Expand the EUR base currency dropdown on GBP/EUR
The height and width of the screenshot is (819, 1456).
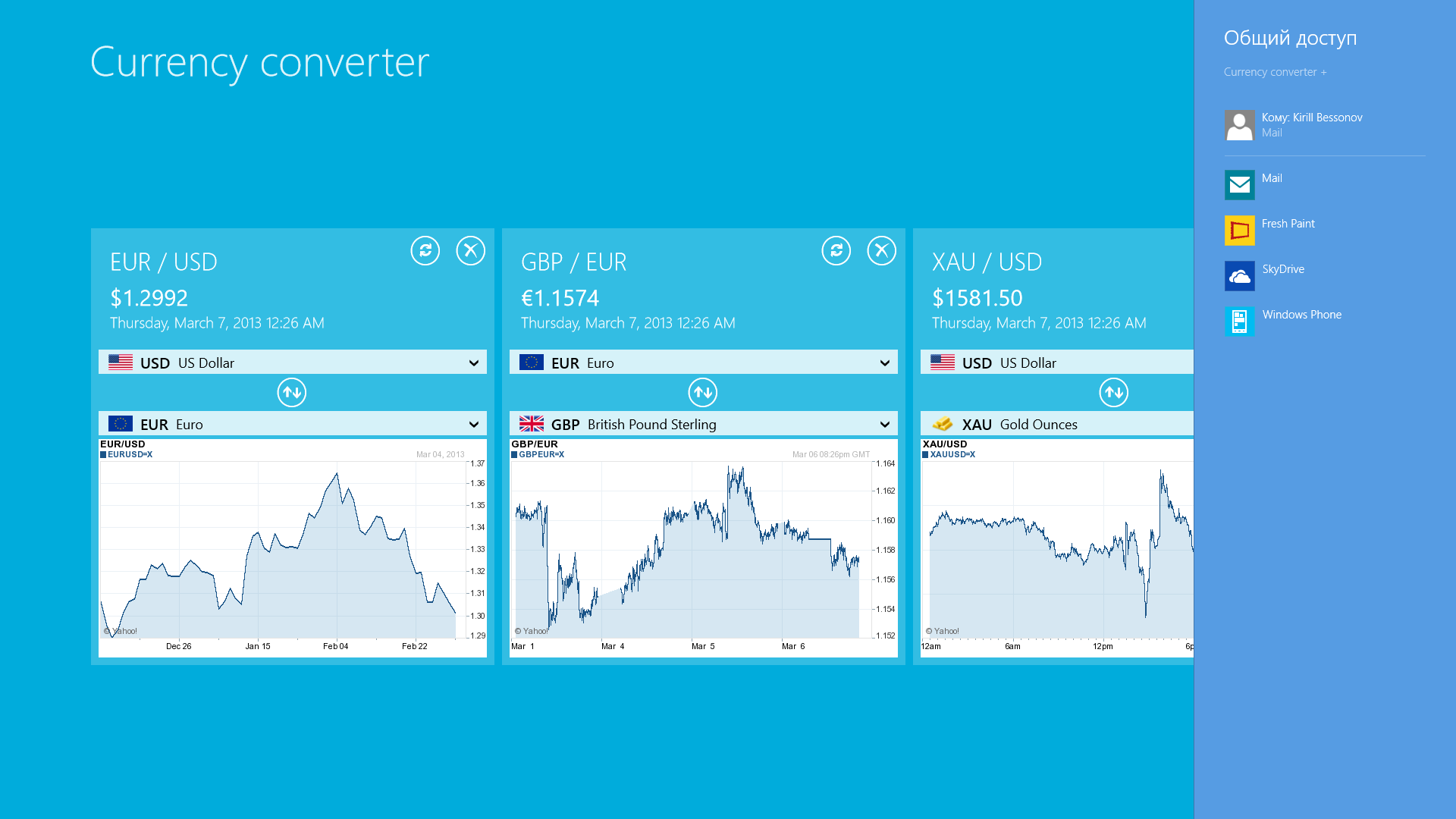[x=885, y=362]
